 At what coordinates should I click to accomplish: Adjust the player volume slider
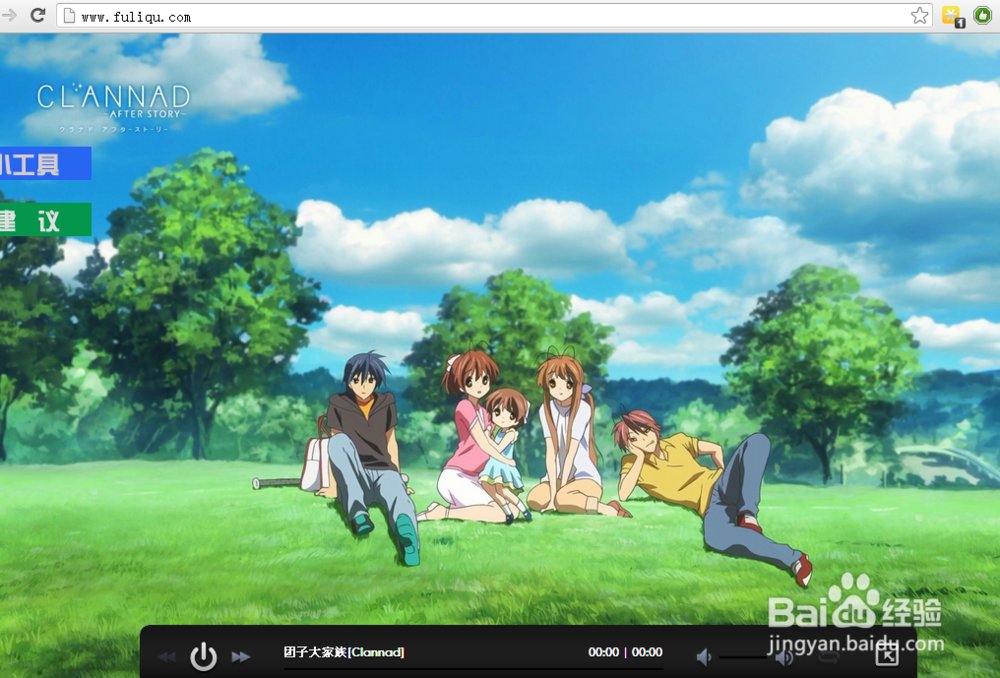point(744,657)
